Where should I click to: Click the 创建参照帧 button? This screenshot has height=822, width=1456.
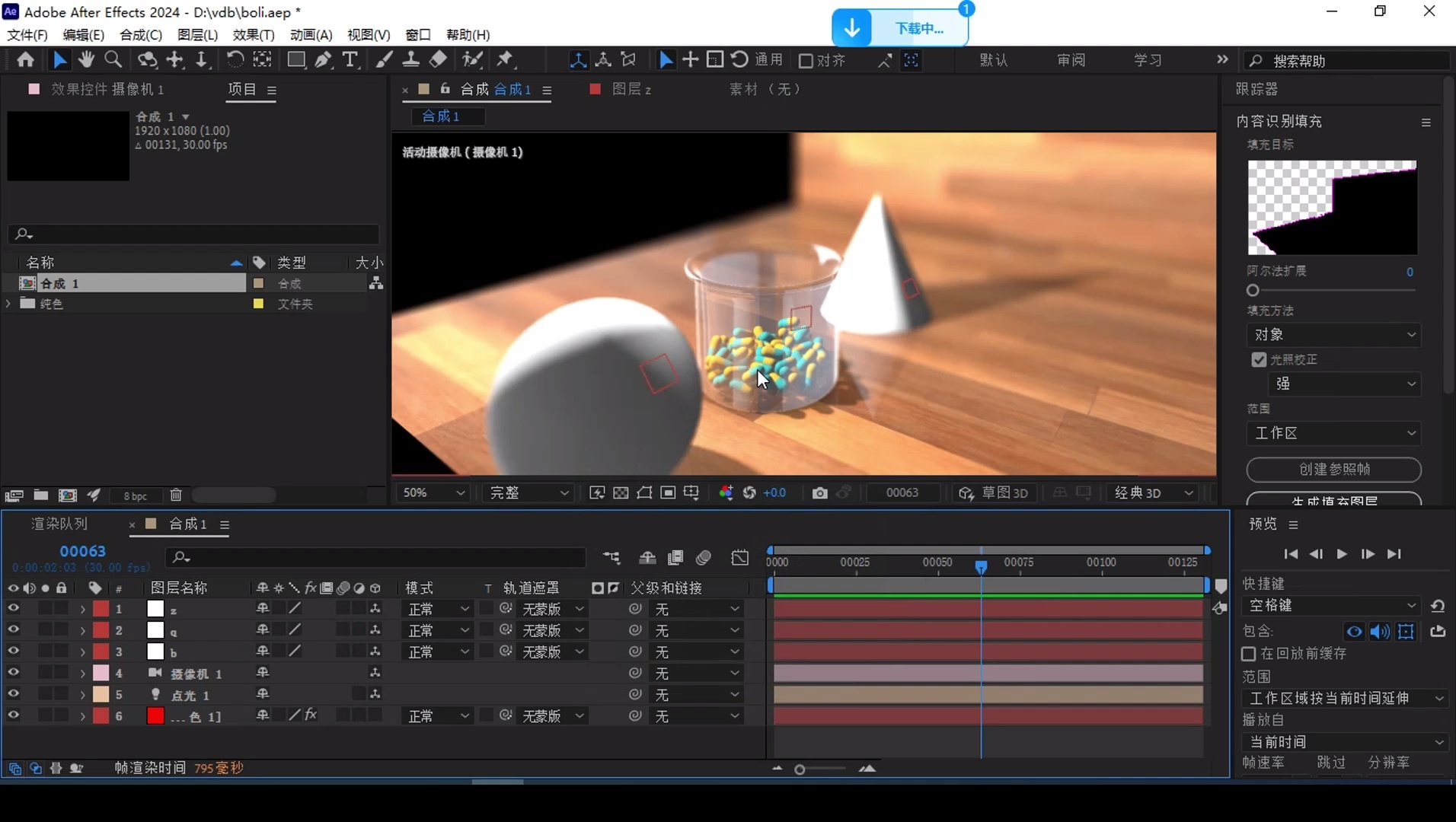[1333, 470]
